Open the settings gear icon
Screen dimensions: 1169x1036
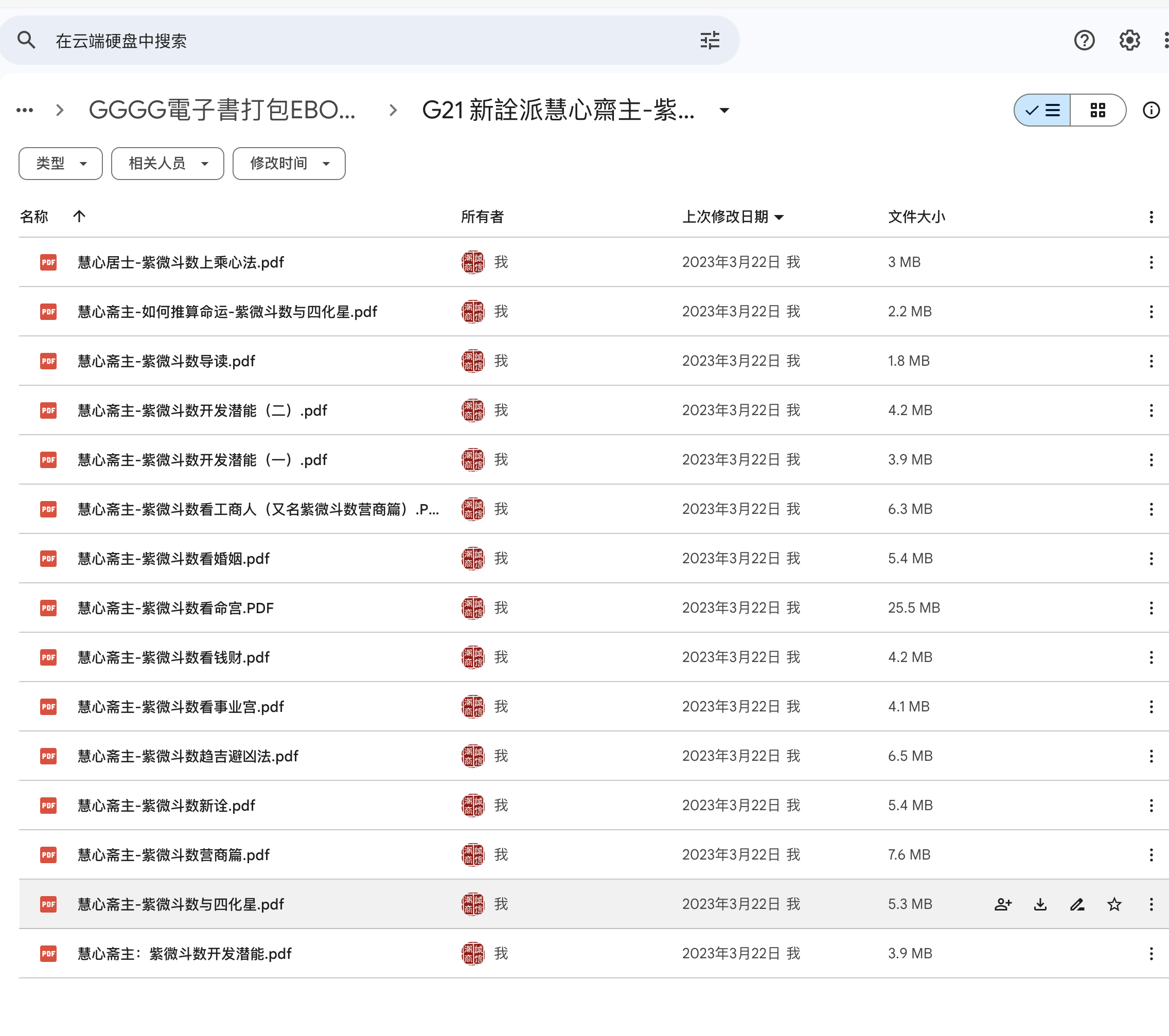point(1129,41)
